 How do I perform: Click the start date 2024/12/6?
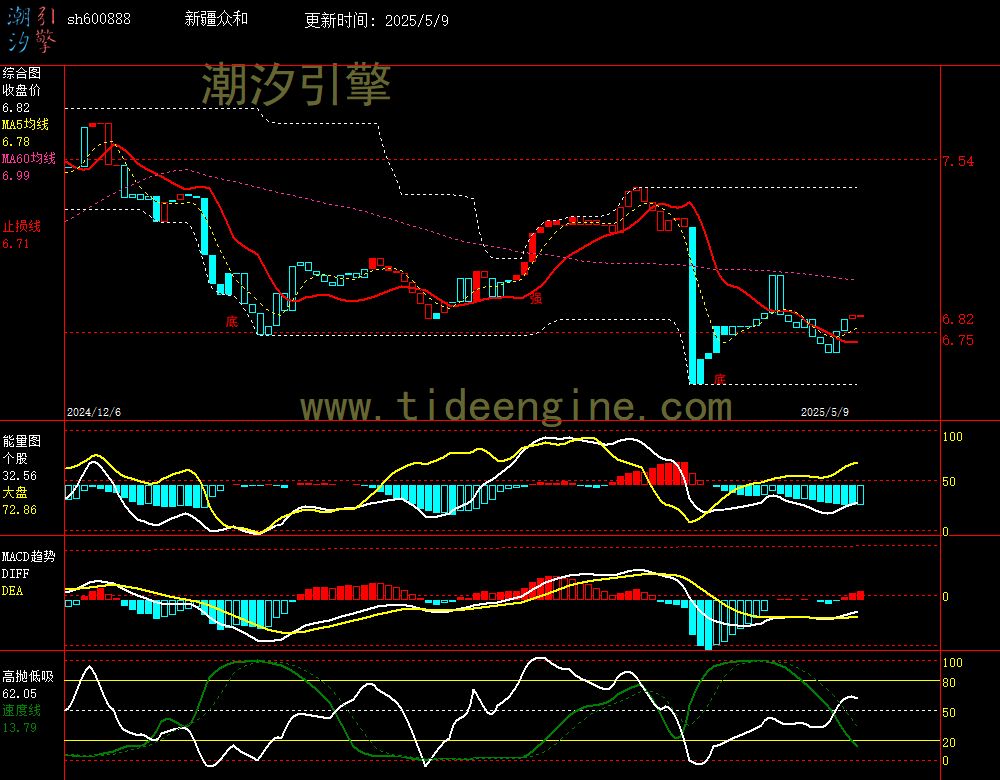point(94,412)
